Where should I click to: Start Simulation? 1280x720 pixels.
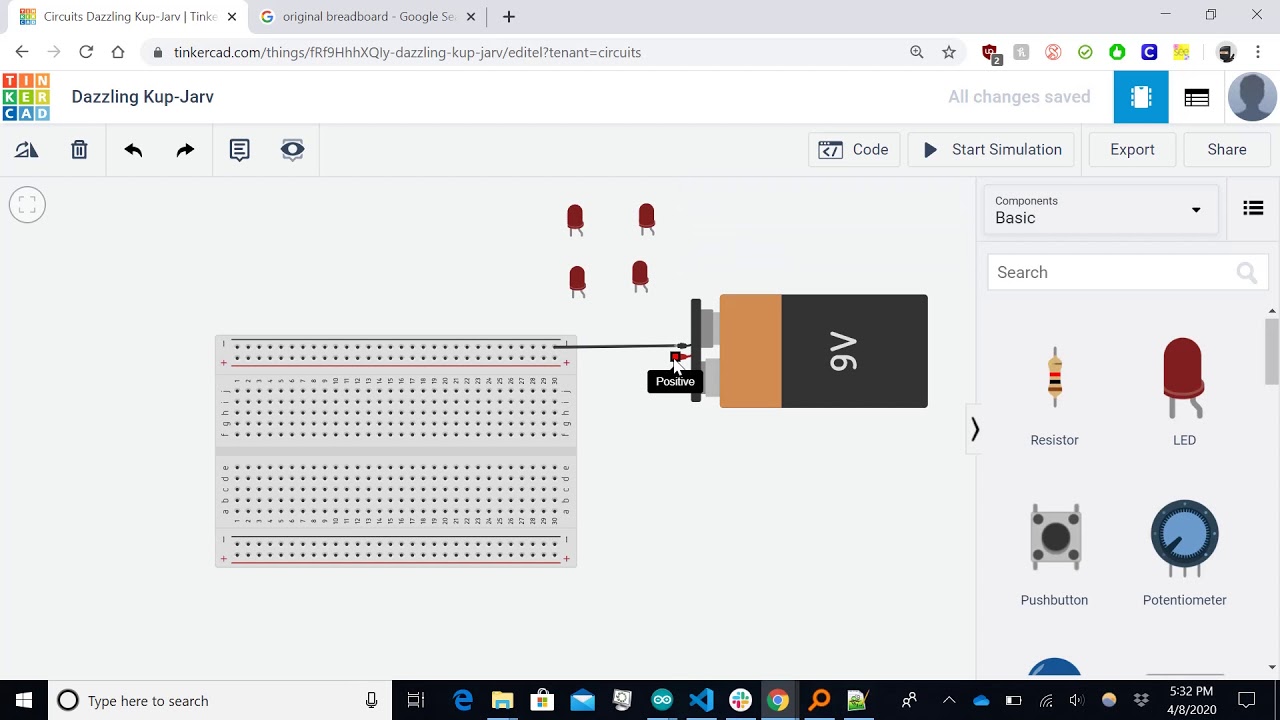pyautogui.click(x=992, y=150)
